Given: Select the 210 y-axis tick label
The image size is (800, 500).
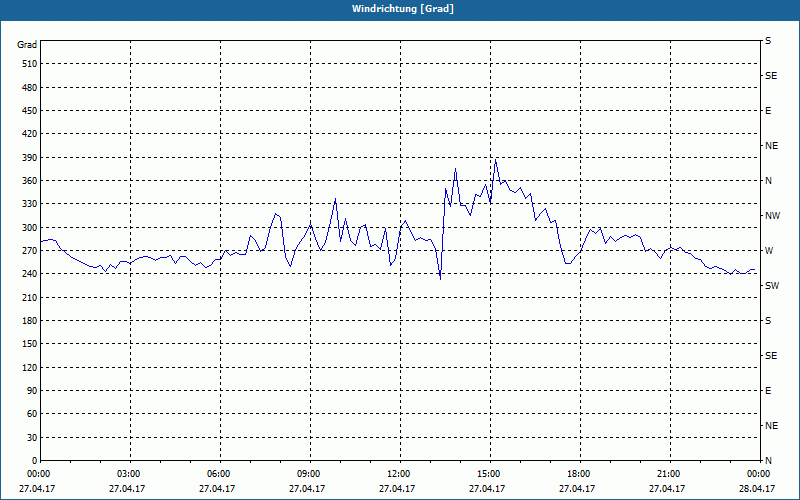Looking at the screenshot, I should (x=30, y=297).
